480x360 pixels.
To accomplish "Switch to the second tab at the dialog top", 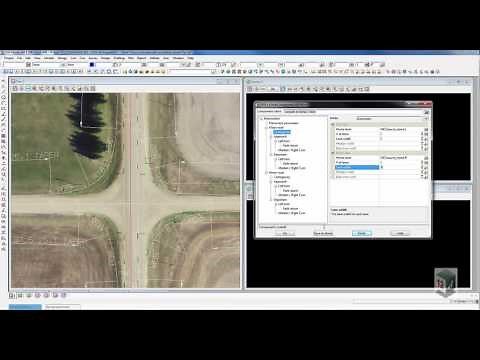I will (300, 112).
